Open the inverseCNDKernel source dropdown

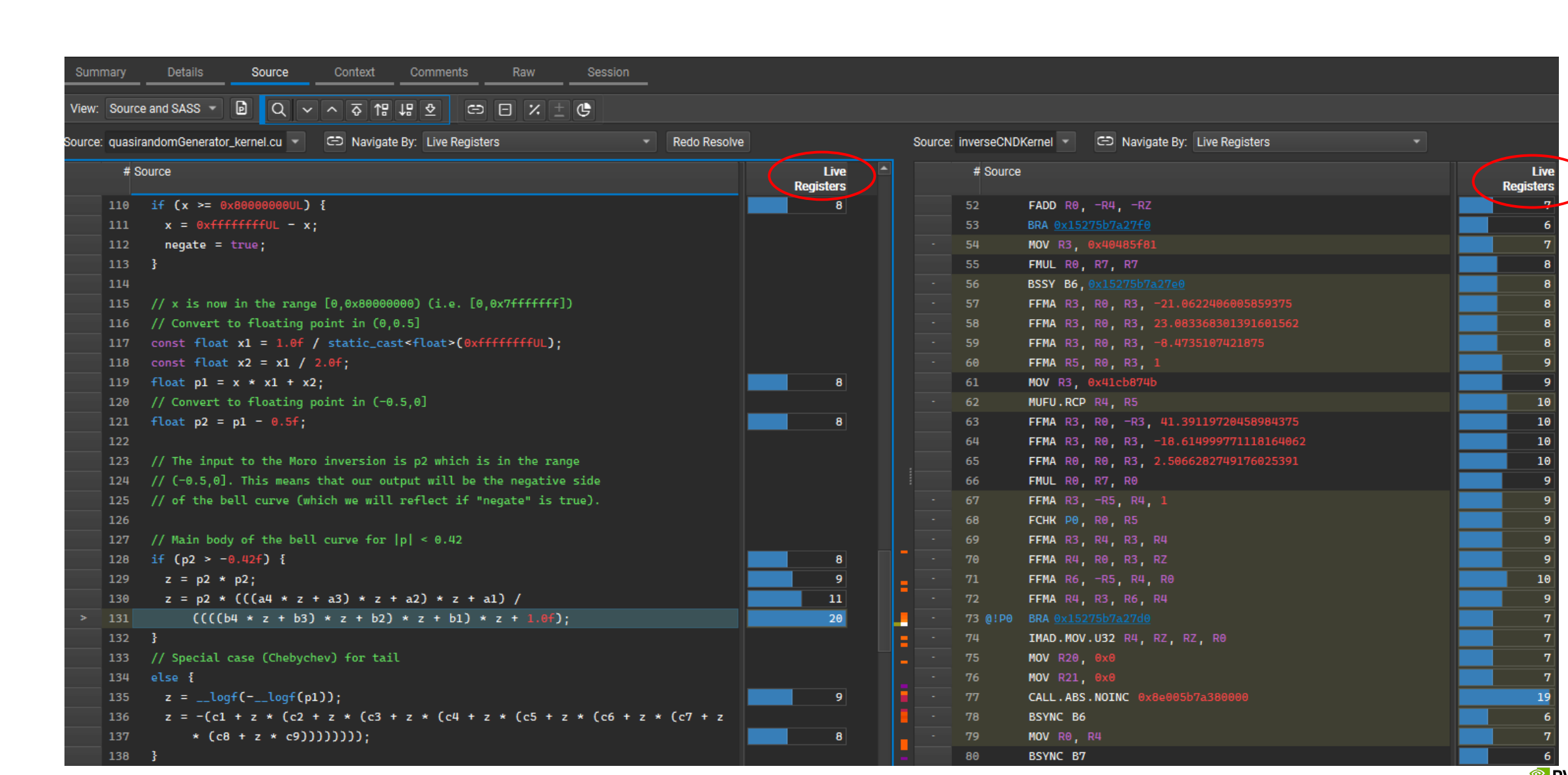pyautogui.click(x=1015, y=142)
